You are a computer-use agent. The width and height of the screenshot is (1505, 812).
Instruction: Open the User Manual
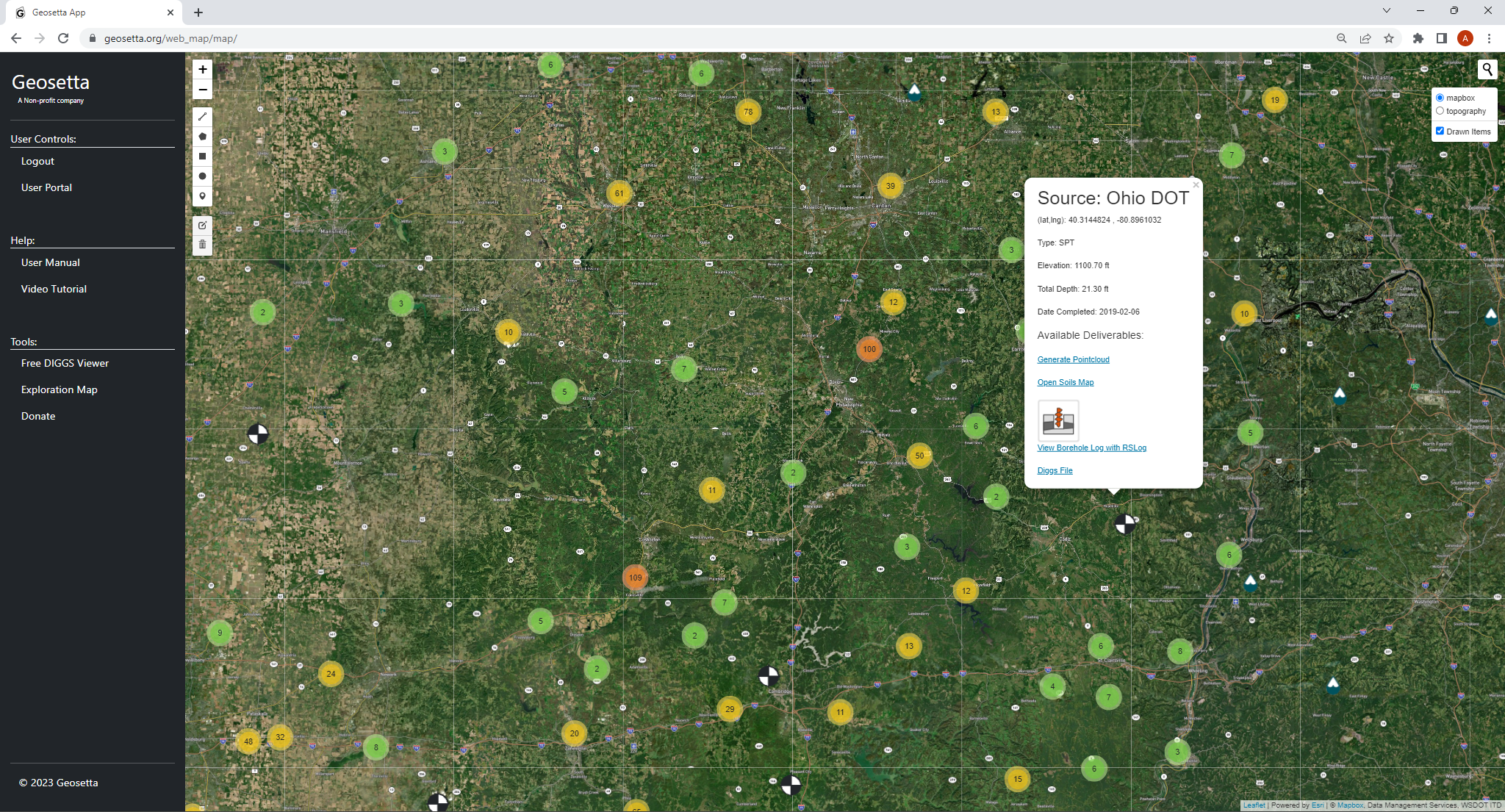pyautogui.click(x=51, y=262)
